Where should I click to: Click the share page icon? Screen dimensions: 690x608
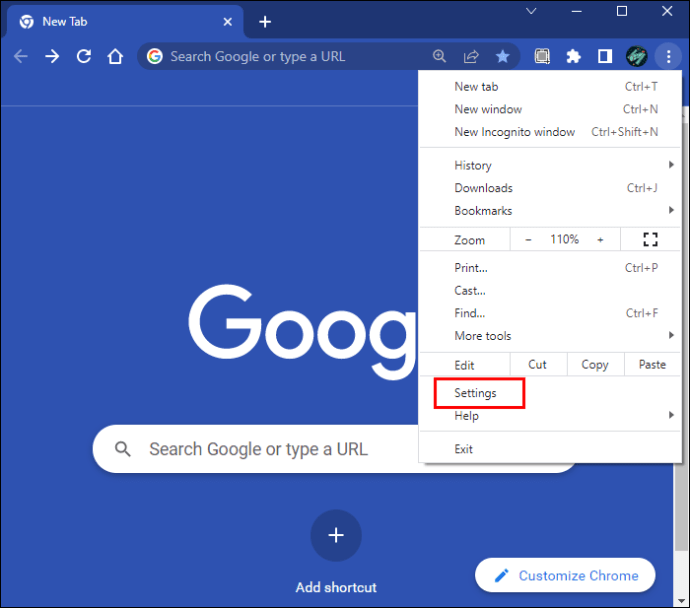click(471, 56)
